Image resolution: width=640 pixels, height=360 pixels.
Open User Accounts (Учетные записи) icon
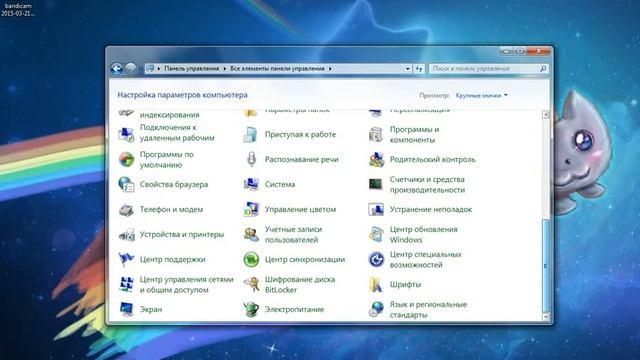pyautogui.click(x=251, y=235)
